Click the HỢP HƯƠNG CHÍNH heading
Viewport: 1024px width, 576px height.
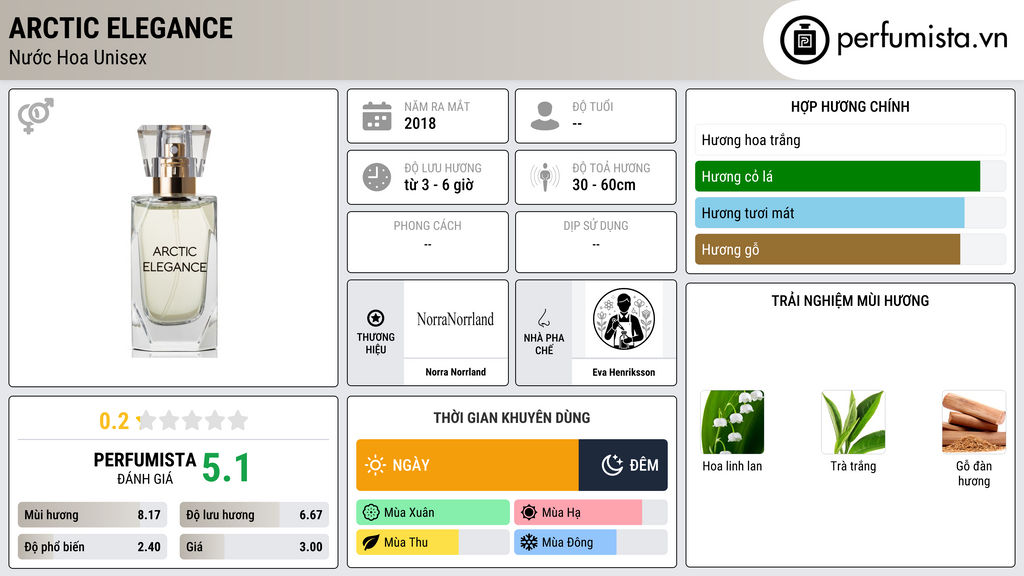[850, 106]
